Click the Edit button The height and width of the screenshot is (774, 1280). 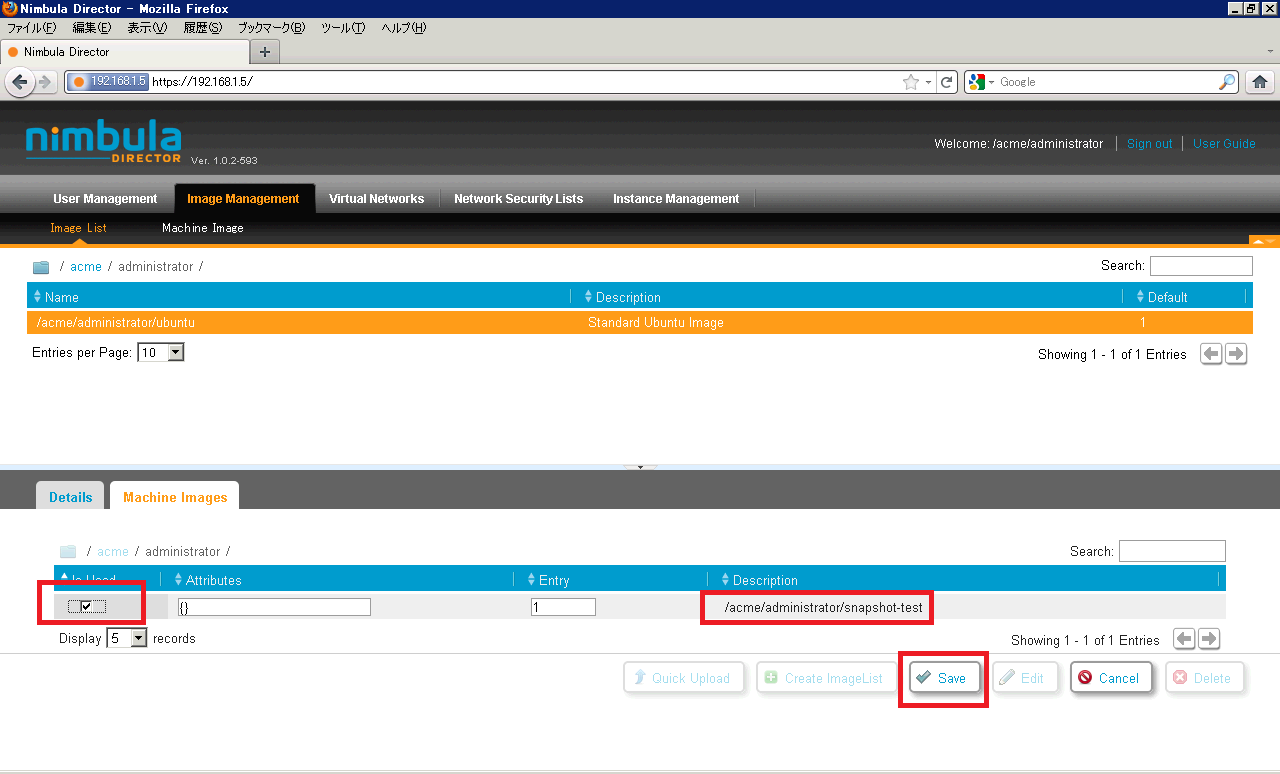[x=1023, y=678]
